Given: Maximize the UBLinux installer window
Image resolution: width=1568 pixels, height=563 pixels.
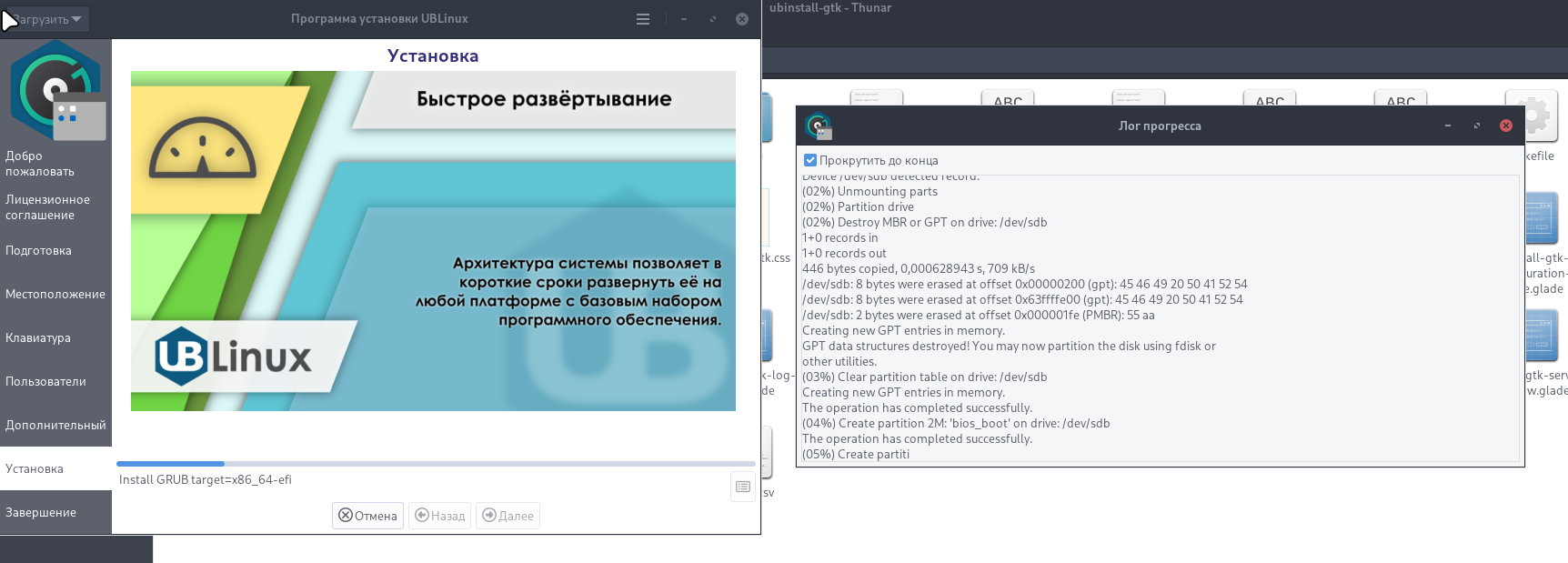Looking at the screenshot, I should click(713, 19).
